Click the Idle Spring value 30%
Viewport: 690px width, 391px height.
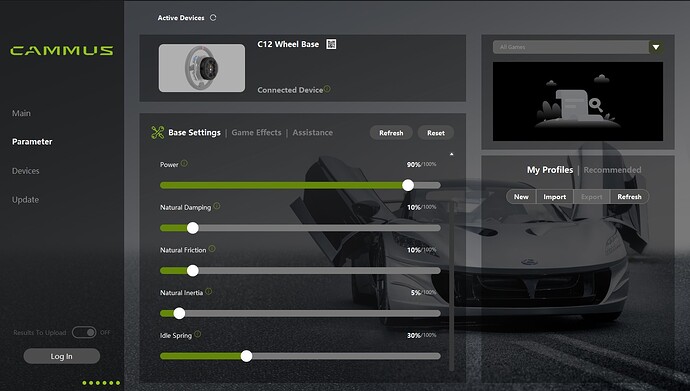point(413,336)
